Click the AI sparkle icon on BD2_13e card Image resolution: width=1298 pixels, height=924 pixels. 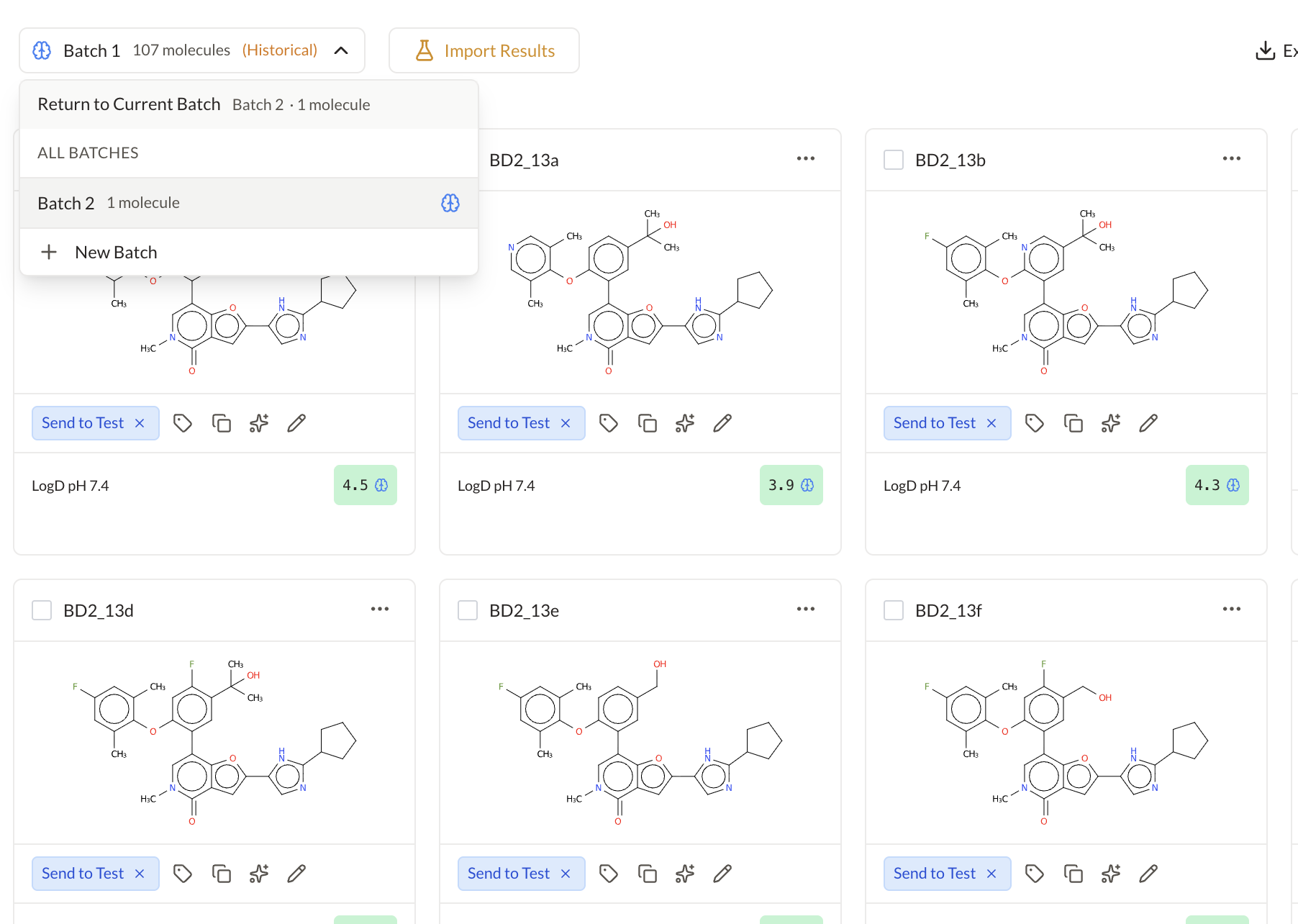685,874
